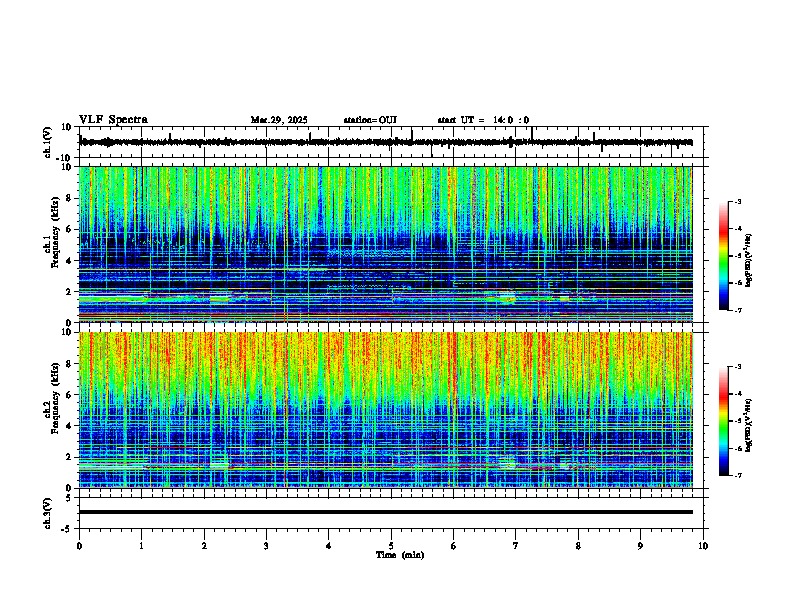The width and height of the screenshot is (792, 612).
Task: Click the "0" tick on Time axis
Action: coord(79,546)
